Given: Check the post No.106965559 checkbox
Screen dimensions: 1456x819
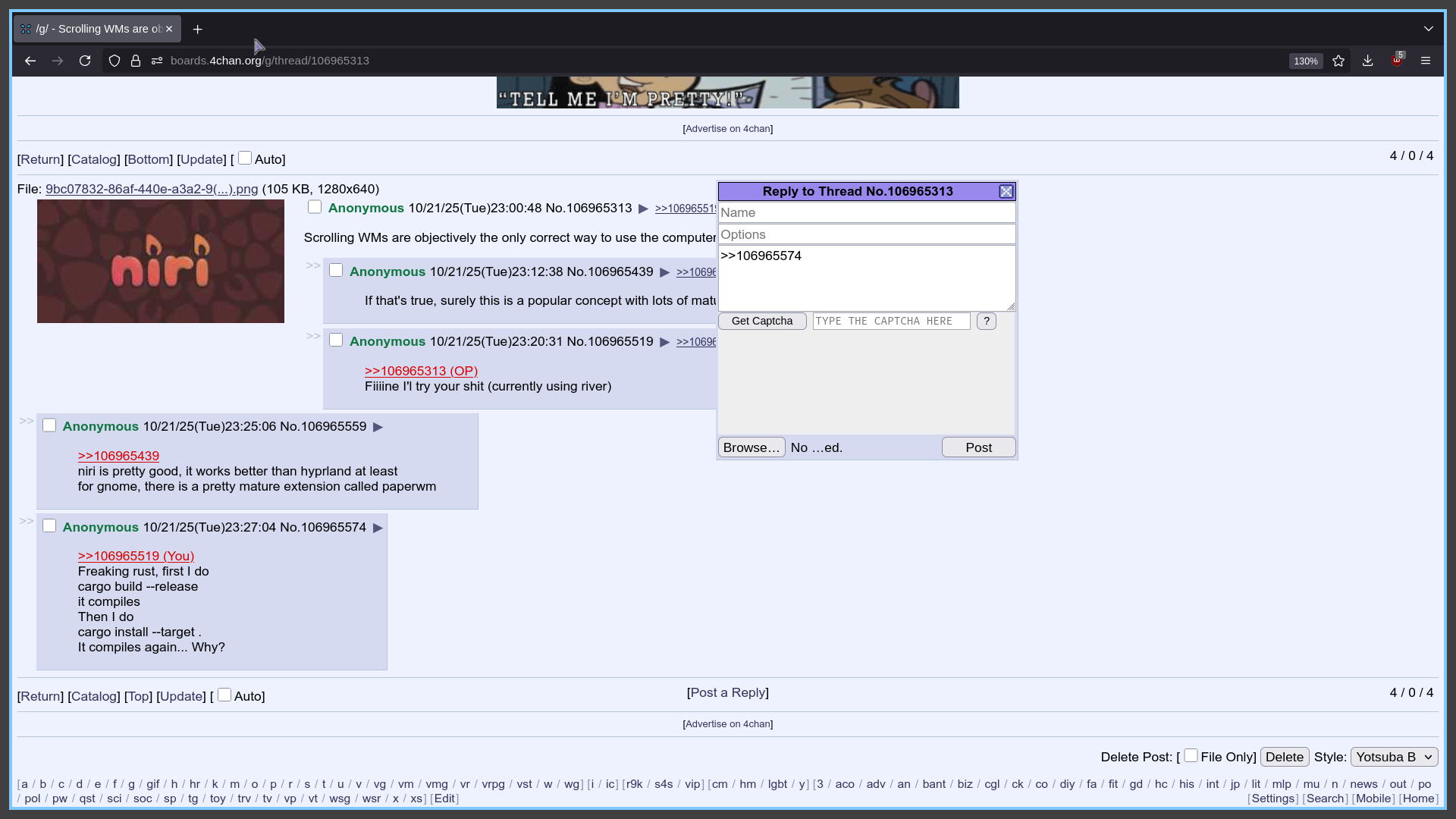Looking at the screenshot, I should (49, 425).
